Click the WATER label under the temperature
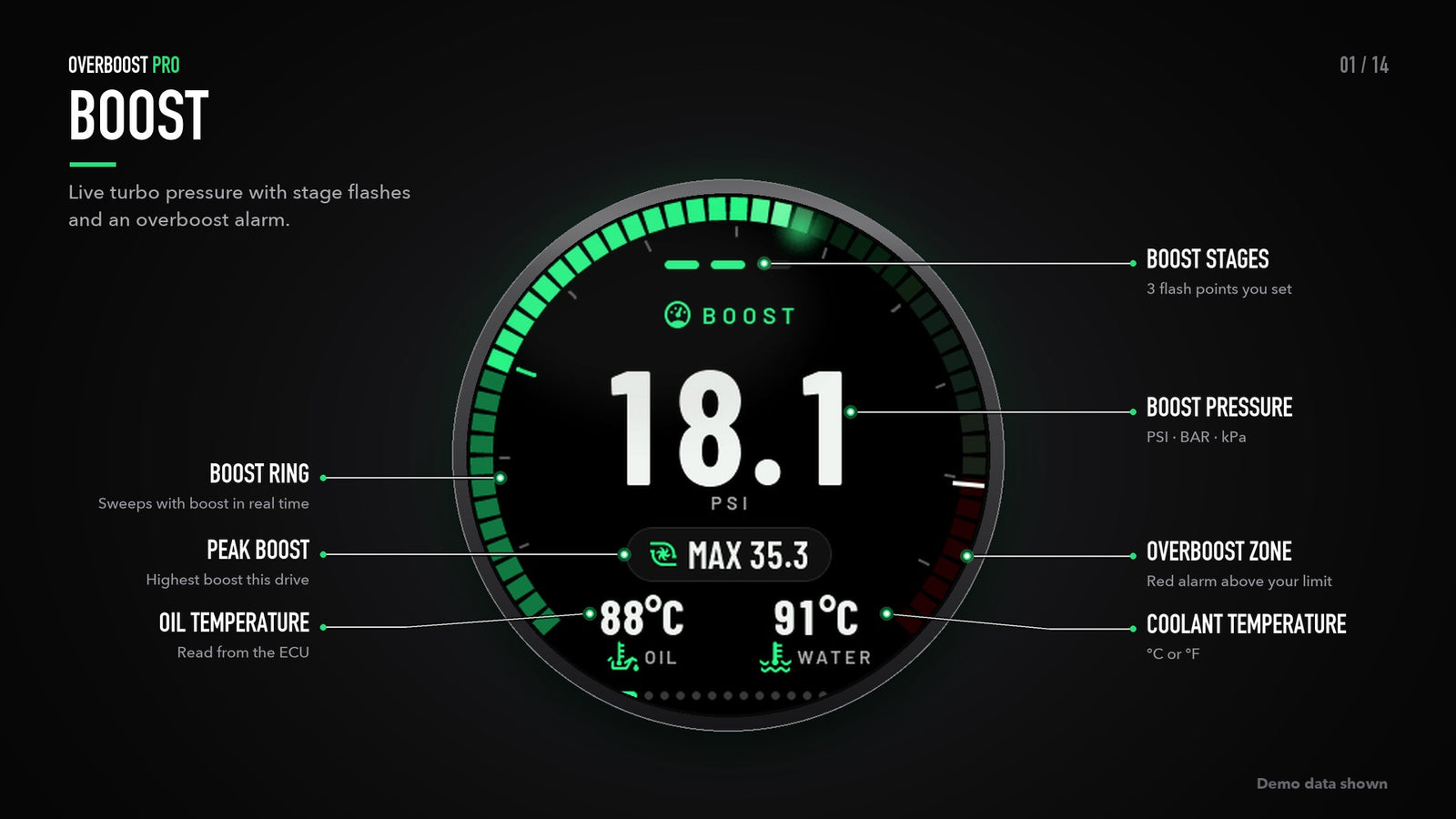 pyautogui.click(x=834, y=658)
